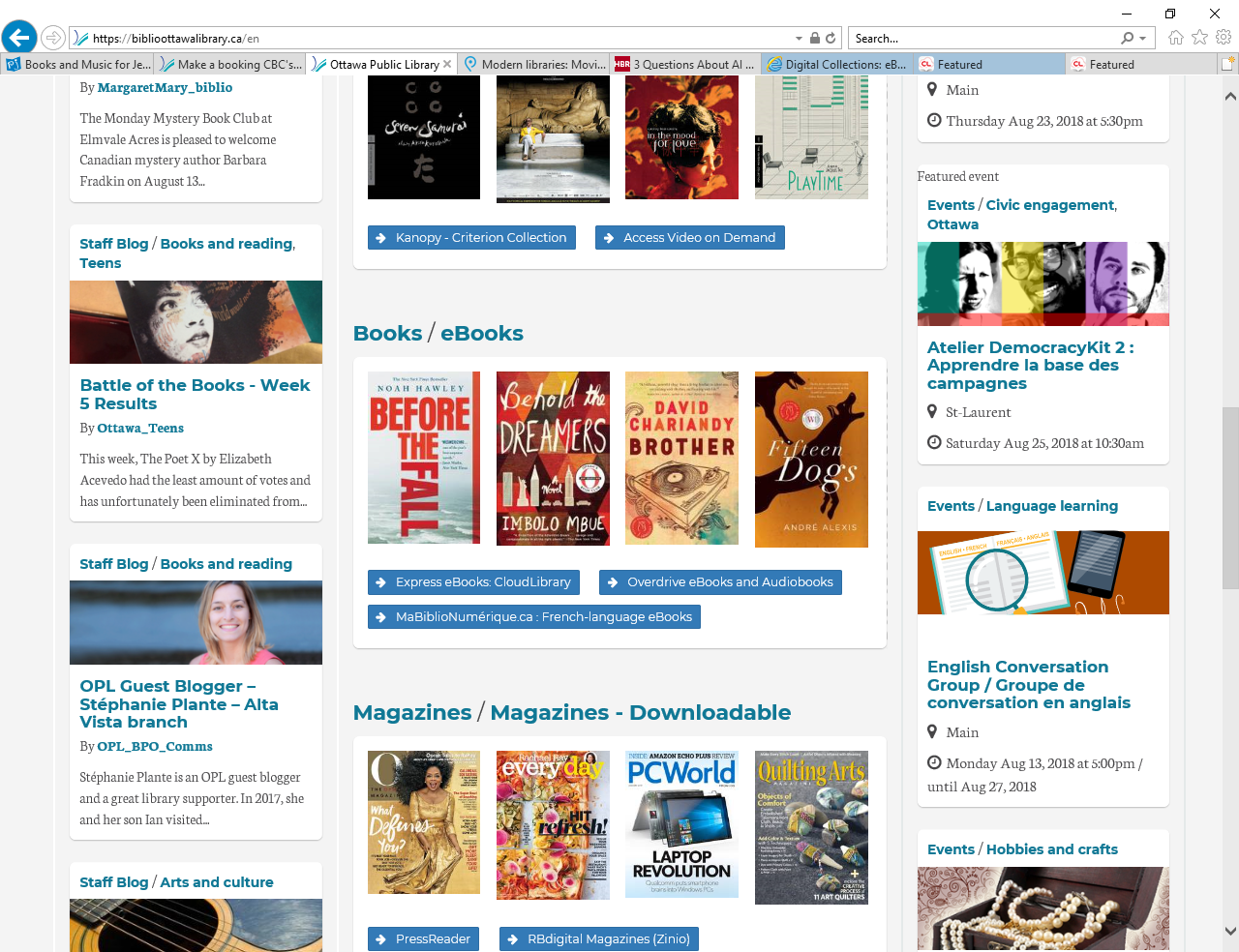Click the browser Forward arrow button
Image resolution: width=1239 pixels, height=952 pixels.
tap(53, 38)
